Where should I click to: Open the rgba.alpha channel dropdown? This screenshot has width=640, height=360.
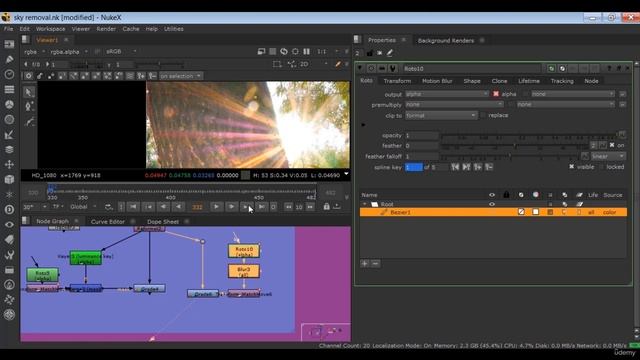(69, 52)
